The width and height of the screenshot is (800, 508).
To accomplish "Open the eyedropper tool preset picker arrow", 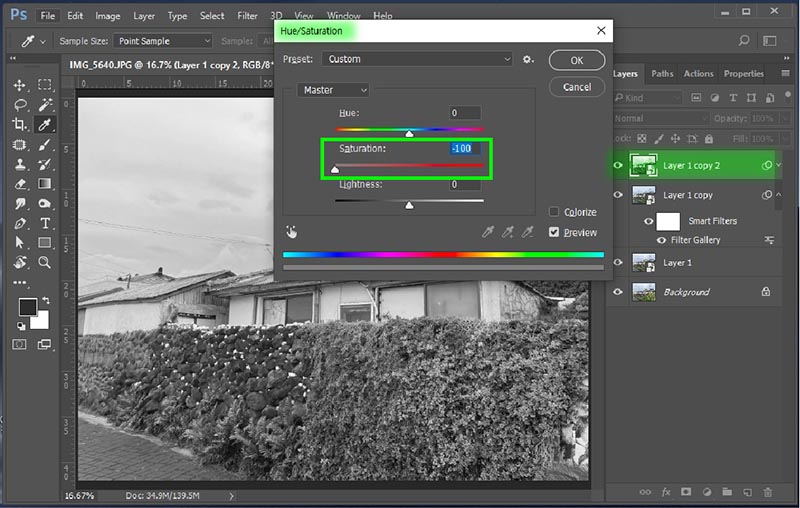I will (x=43, y=42).
